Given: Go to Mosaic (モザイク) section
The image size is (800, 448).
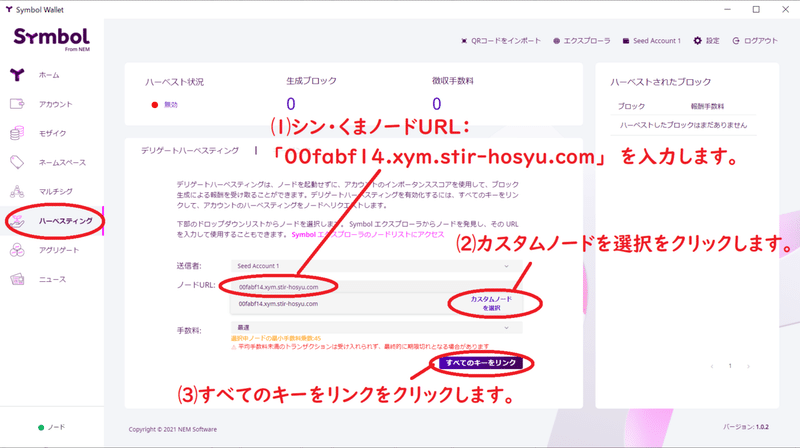Looking at the screenshot, I should [53, 133].
